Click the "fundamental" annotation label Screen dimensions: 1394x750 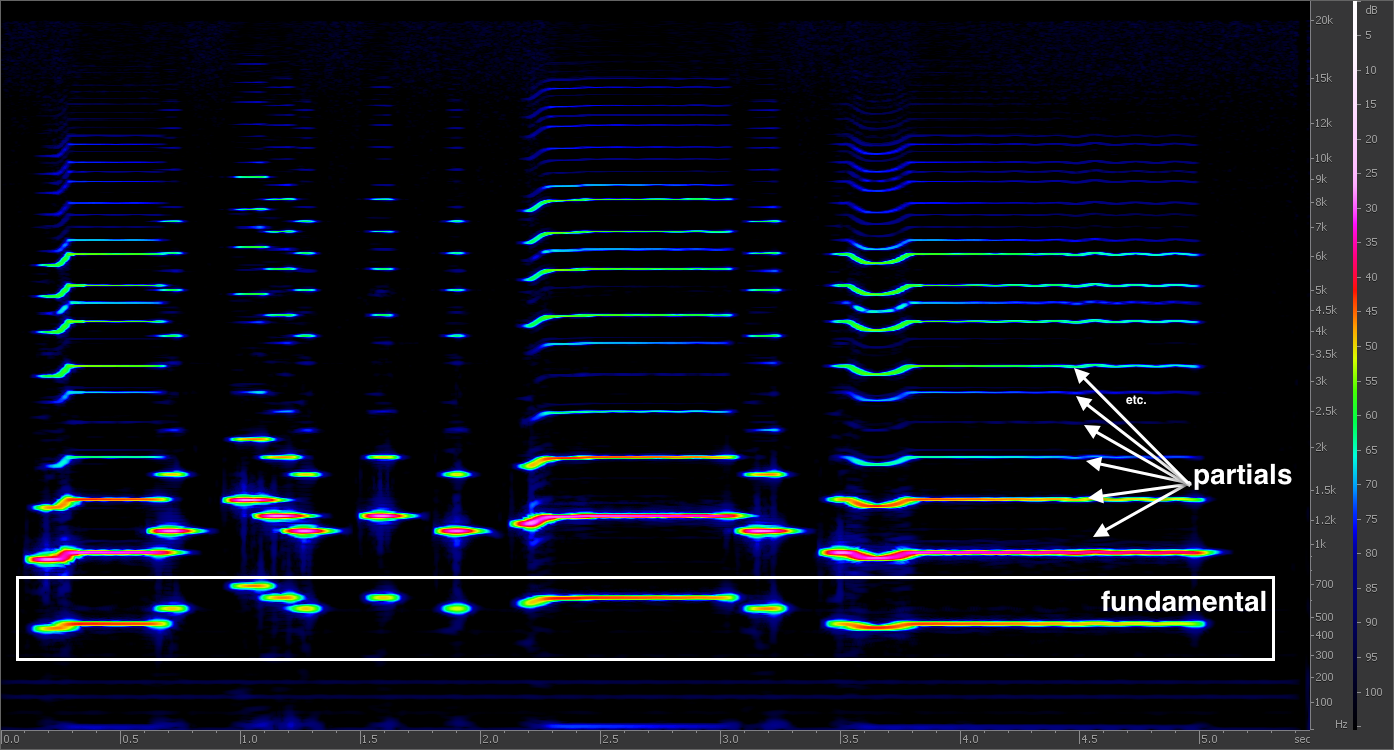pos(1183,602)
